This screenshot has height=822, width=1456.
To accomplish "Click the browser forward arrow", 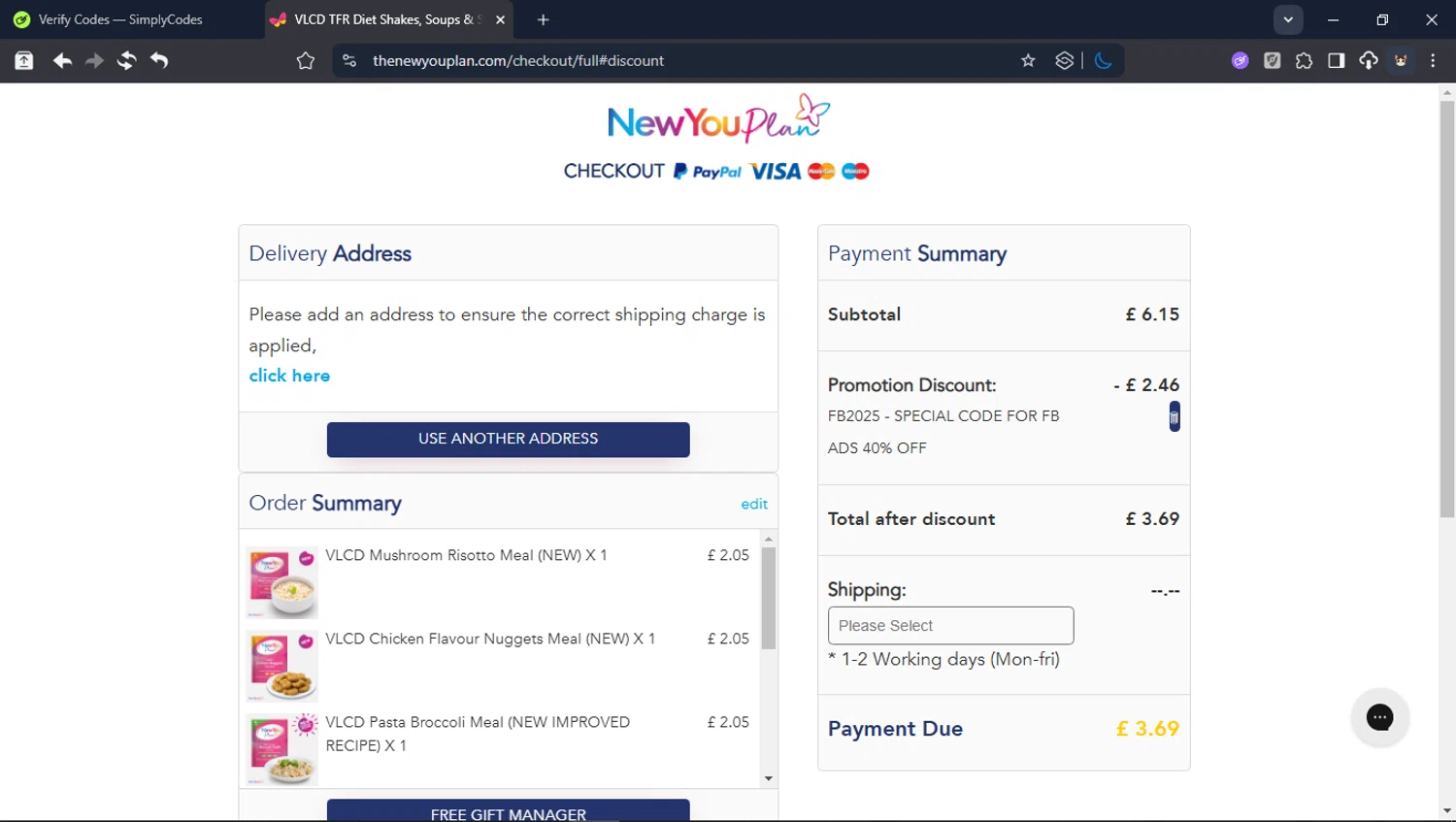I will (94, 61).
